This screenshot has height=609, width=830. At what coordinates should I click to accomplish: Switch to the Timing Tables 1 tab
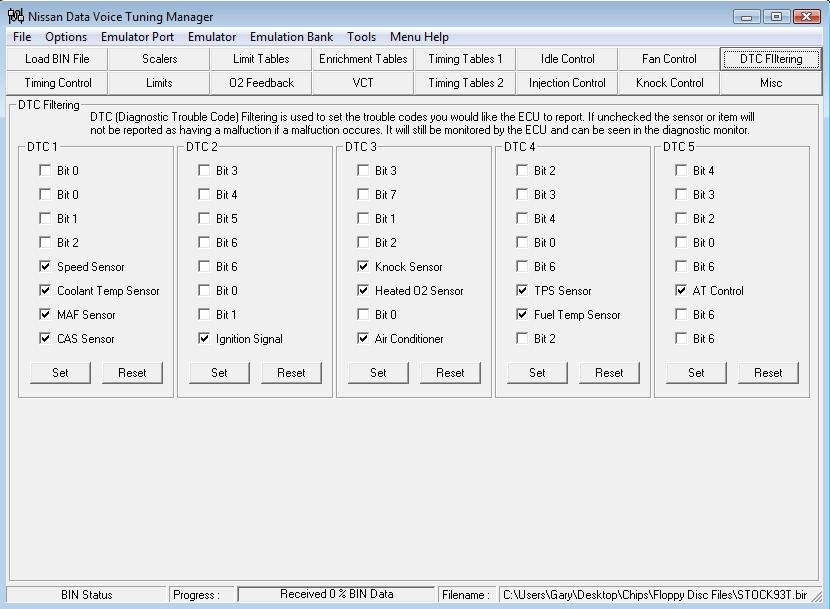[465, 59]
